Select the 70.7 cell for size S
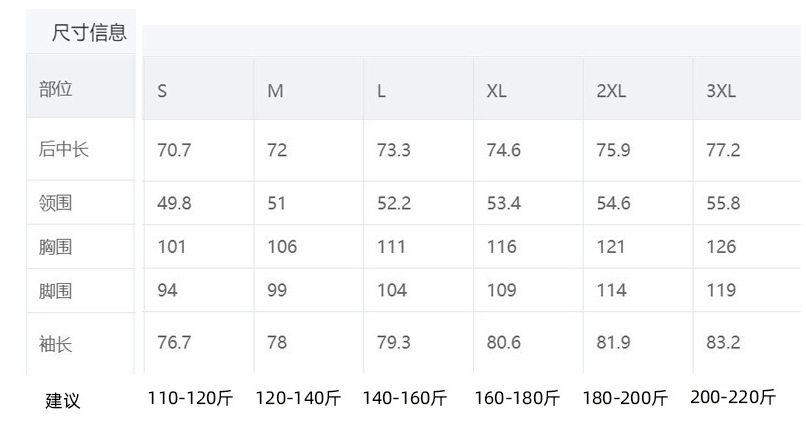The width and height of the screenshot is (806, 434). tap(174, 150)
